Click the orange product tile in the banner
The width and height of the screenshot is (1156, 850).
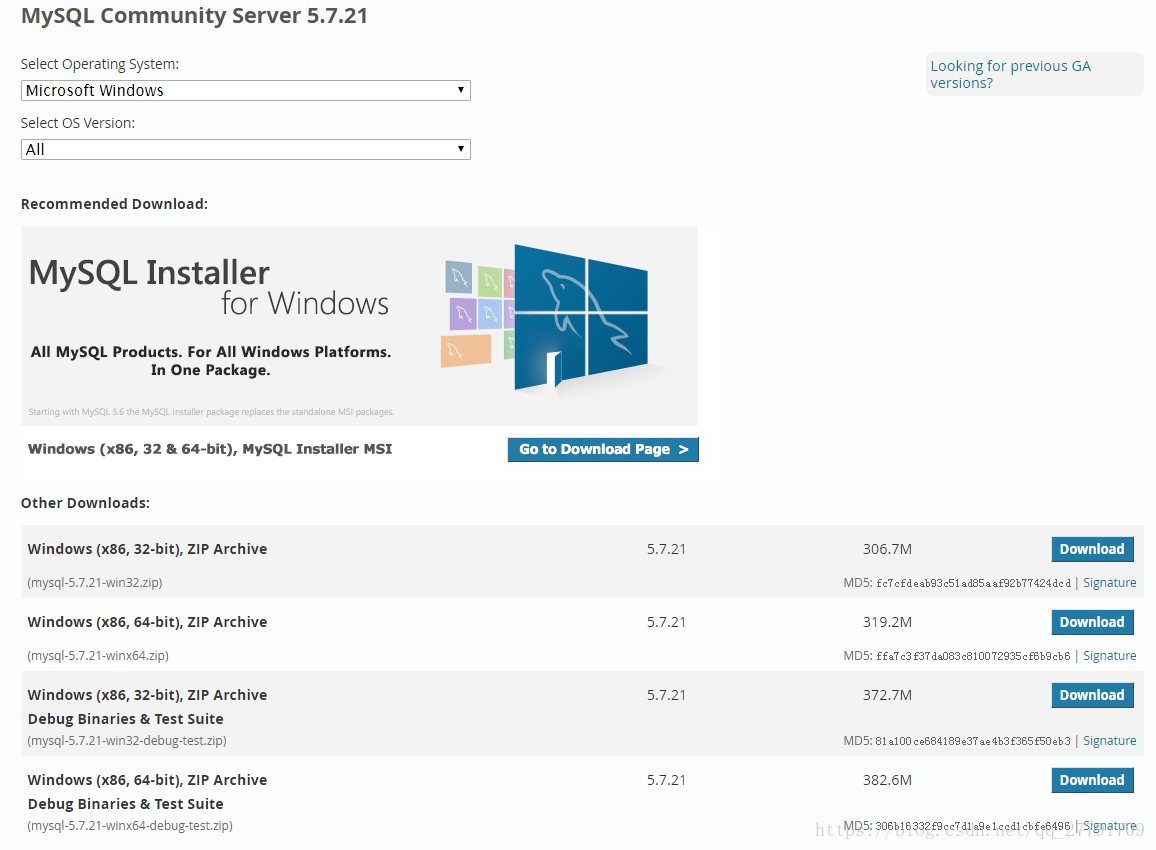(466, 351)
